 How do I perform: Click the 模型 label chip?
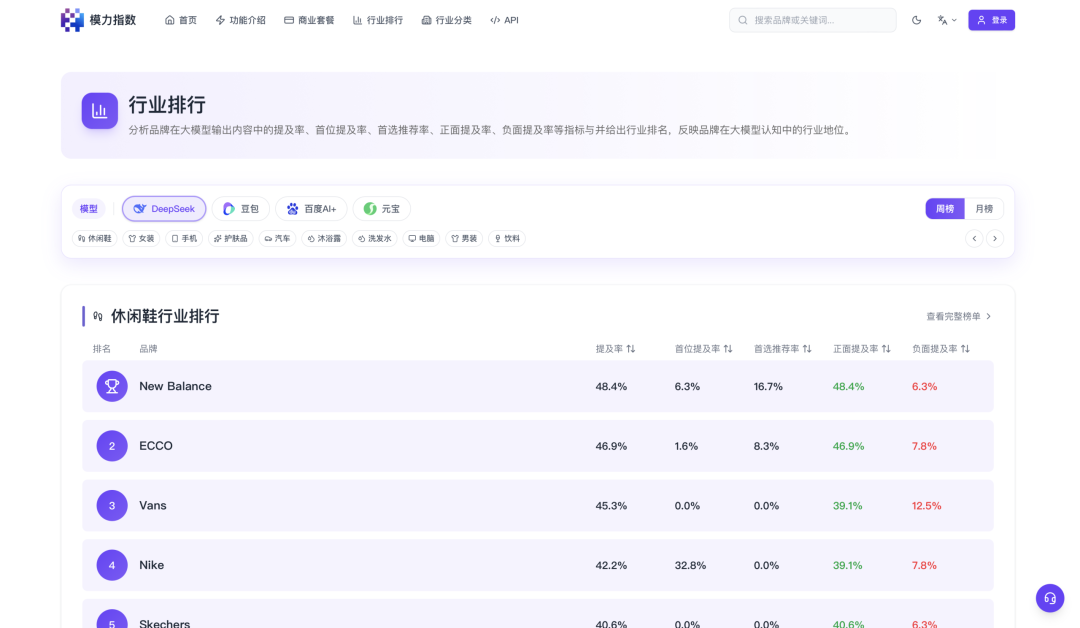pyautogui.click(x=89, y=209)
